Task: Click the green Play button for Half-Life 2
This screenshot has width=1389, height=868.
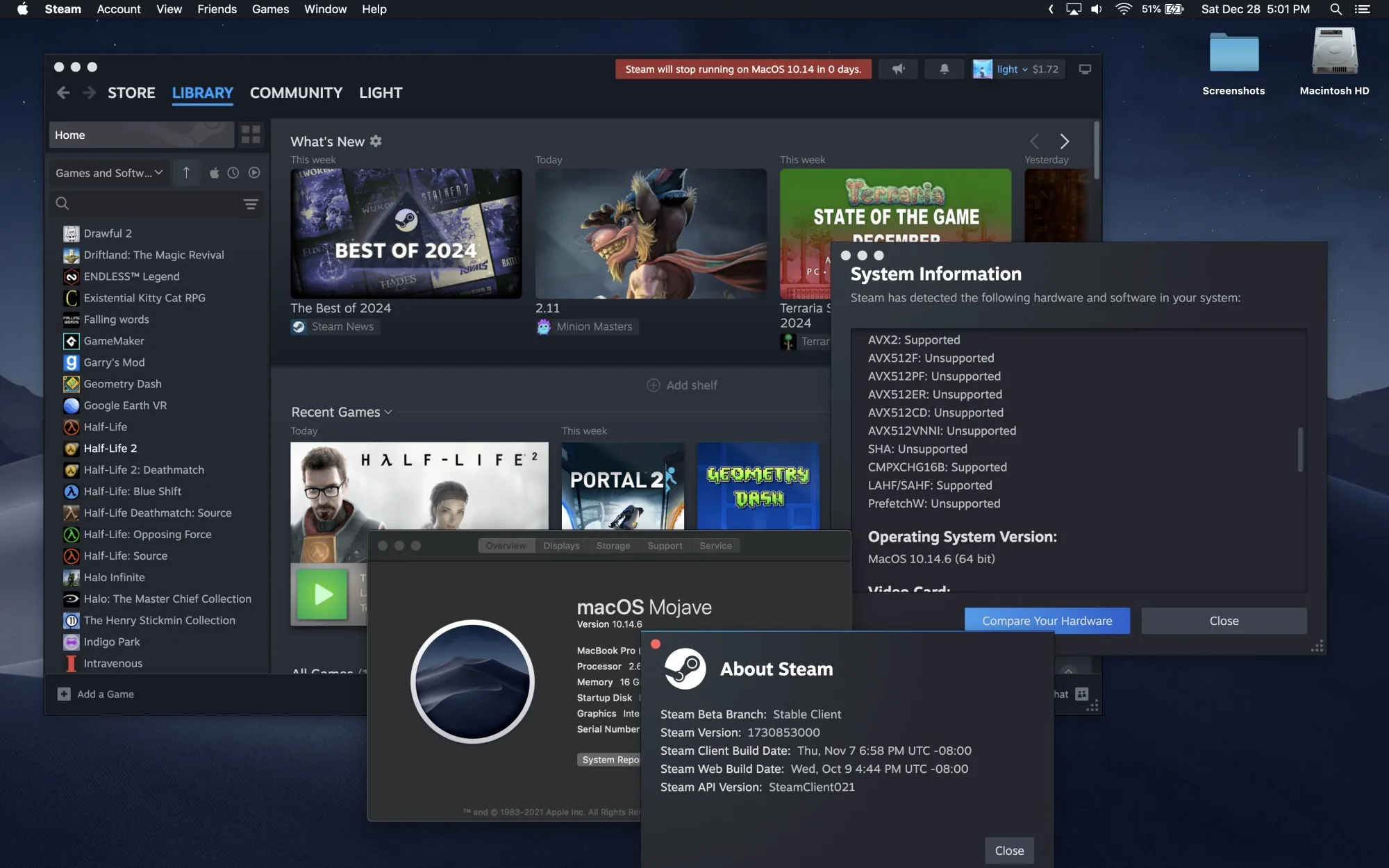Action: click(x=322, y=594)
